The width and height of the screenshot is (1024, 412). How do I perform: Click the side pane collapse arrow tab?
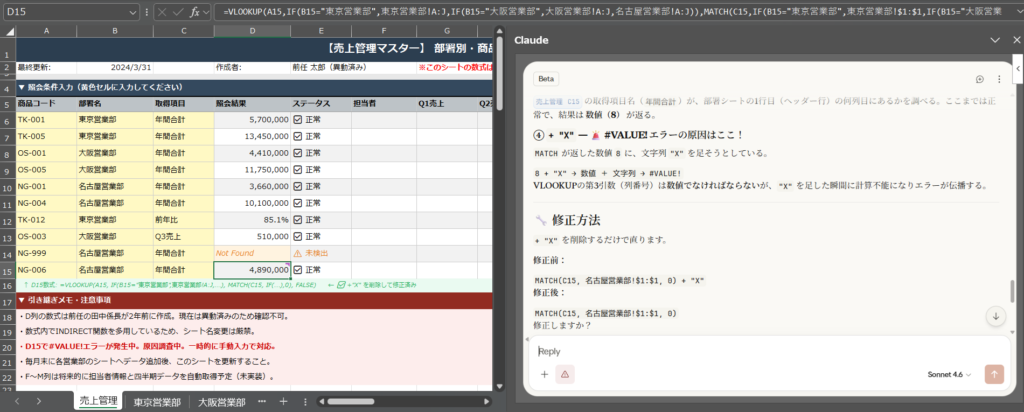point(1018,68)
